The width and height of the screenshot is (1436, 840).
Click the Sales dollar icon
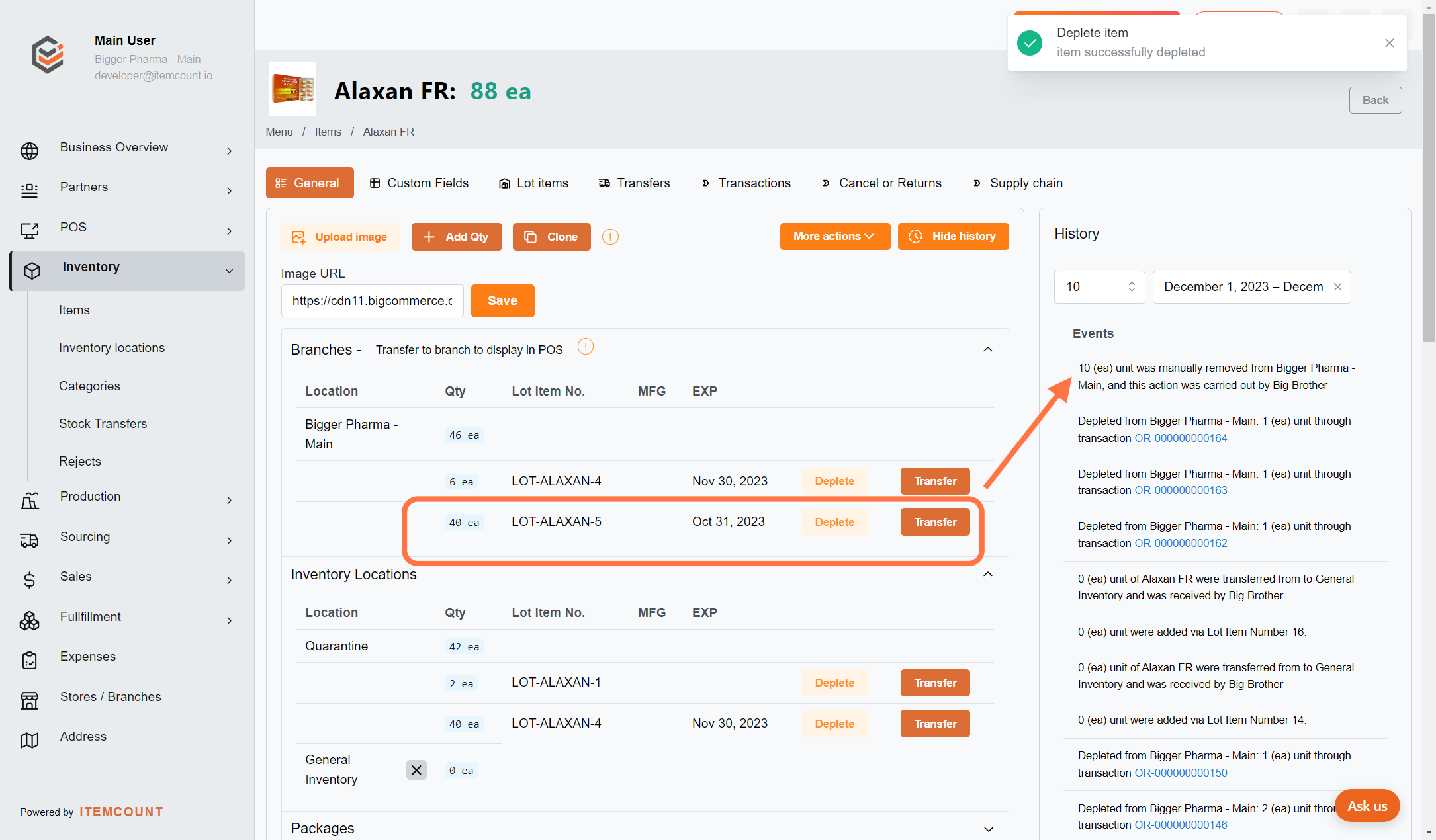(x=29, y=580)
